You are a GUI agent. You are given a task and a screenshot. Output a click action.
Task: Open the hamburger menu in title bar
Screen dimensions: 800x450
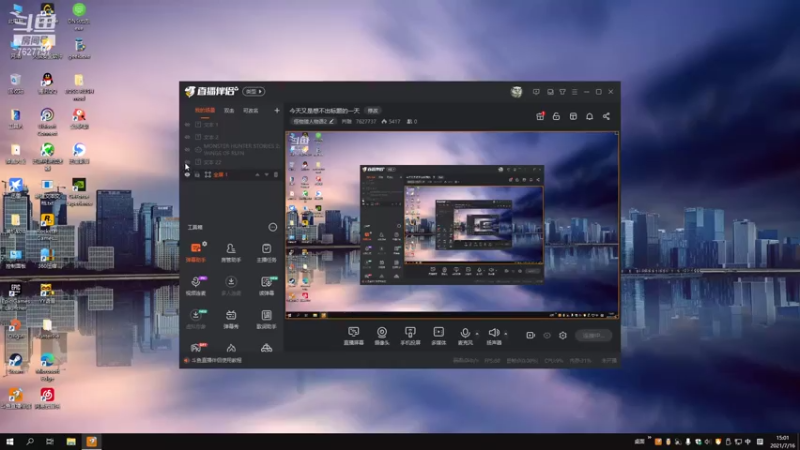point(574,92)
